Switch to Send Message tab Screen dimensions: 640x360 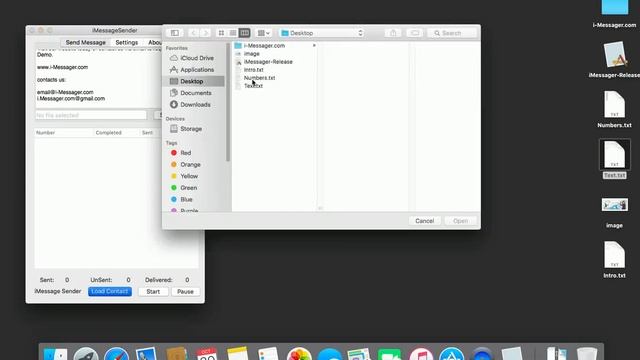click(85, 42)
